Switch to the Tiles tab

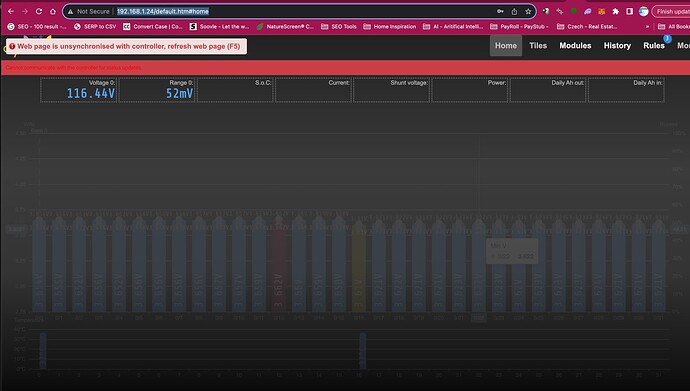538,45
